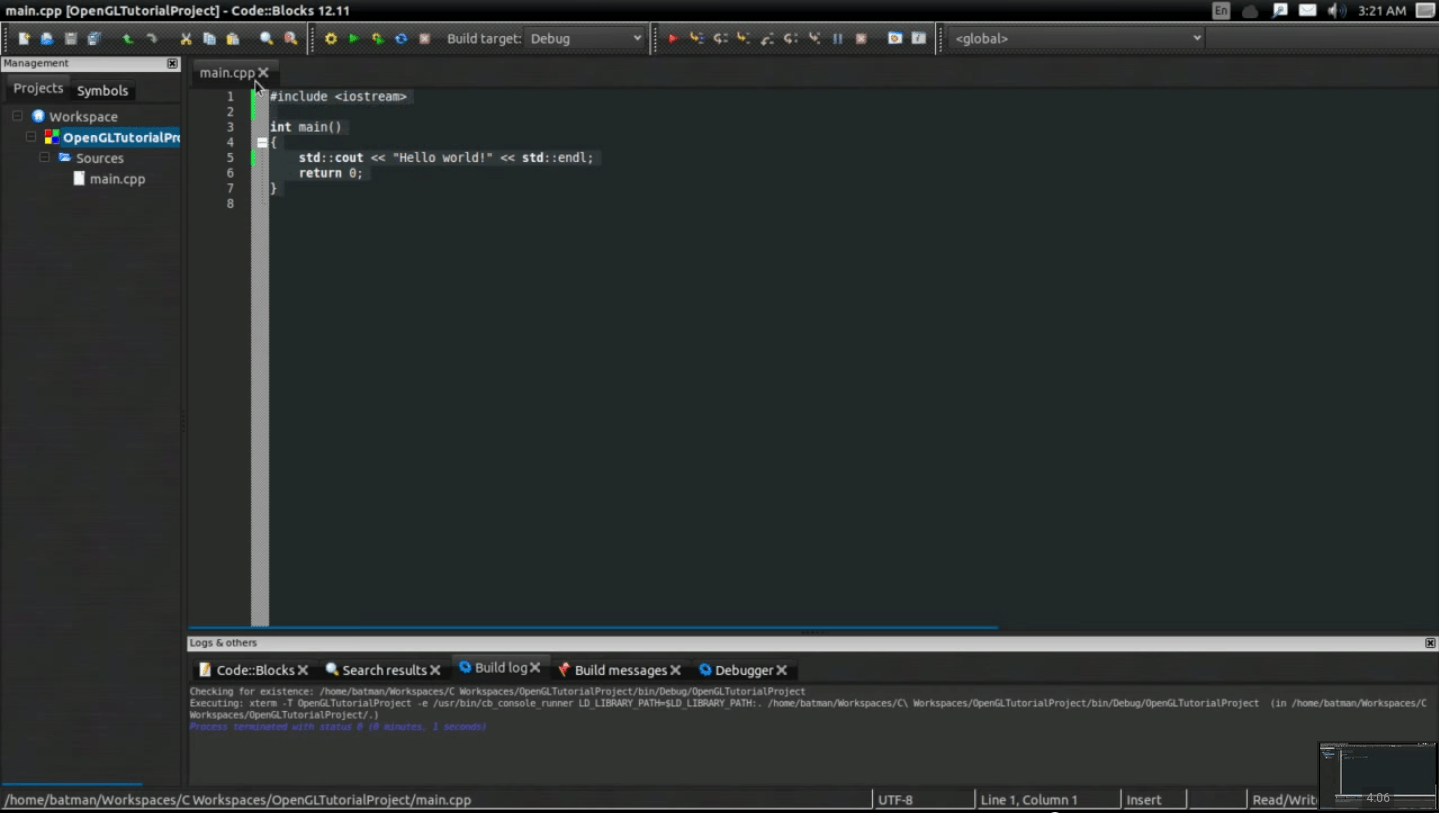Viewport: 1439px width, 813px height.
Task: Pause the debugger with break icon
Action: click(x=838, y=39)
